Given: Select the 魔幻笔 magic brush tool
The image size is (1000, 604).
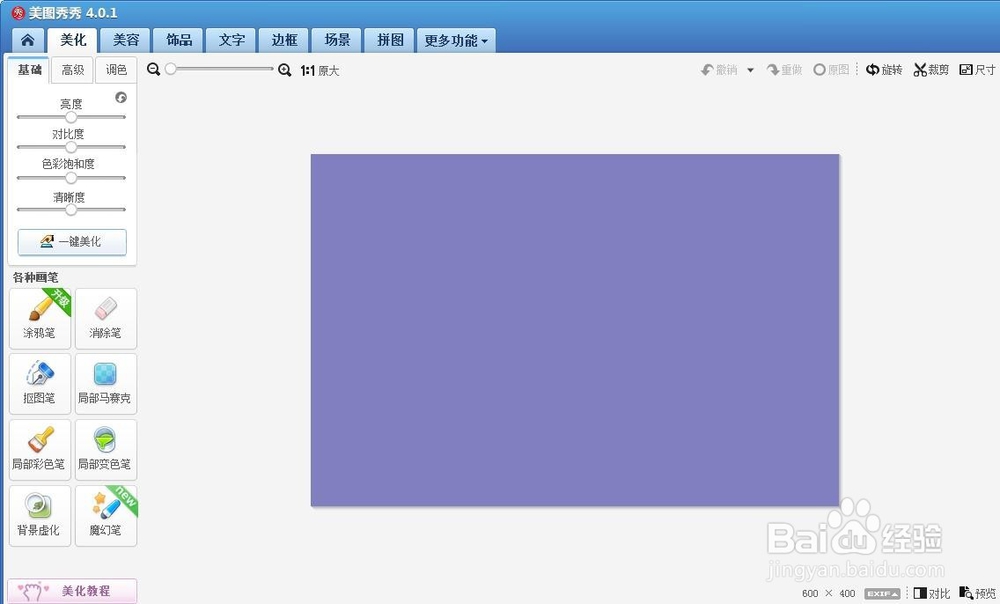Looking at the screenshot, I should [x=106, y=516].
